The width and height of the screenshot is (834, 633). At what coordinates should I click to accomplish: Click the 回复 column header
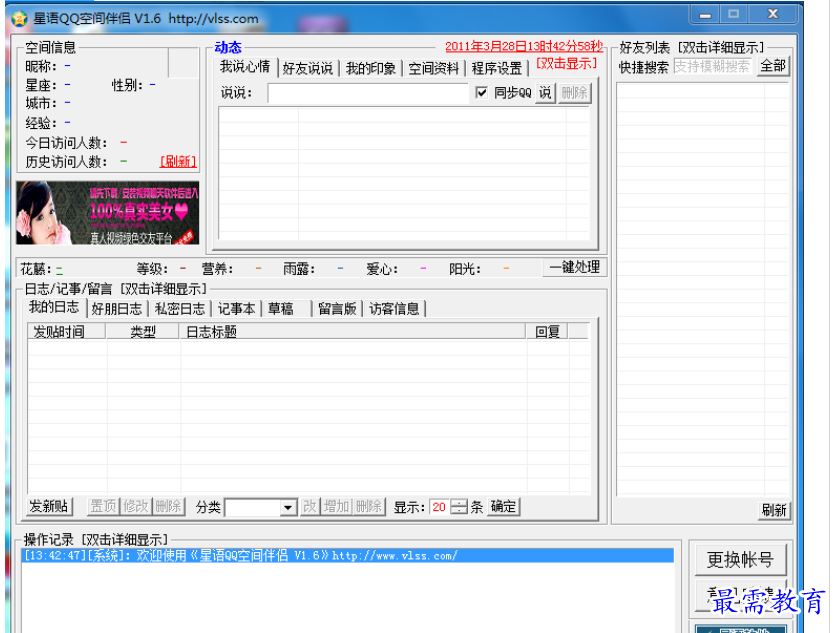click(x=547, y=332)
